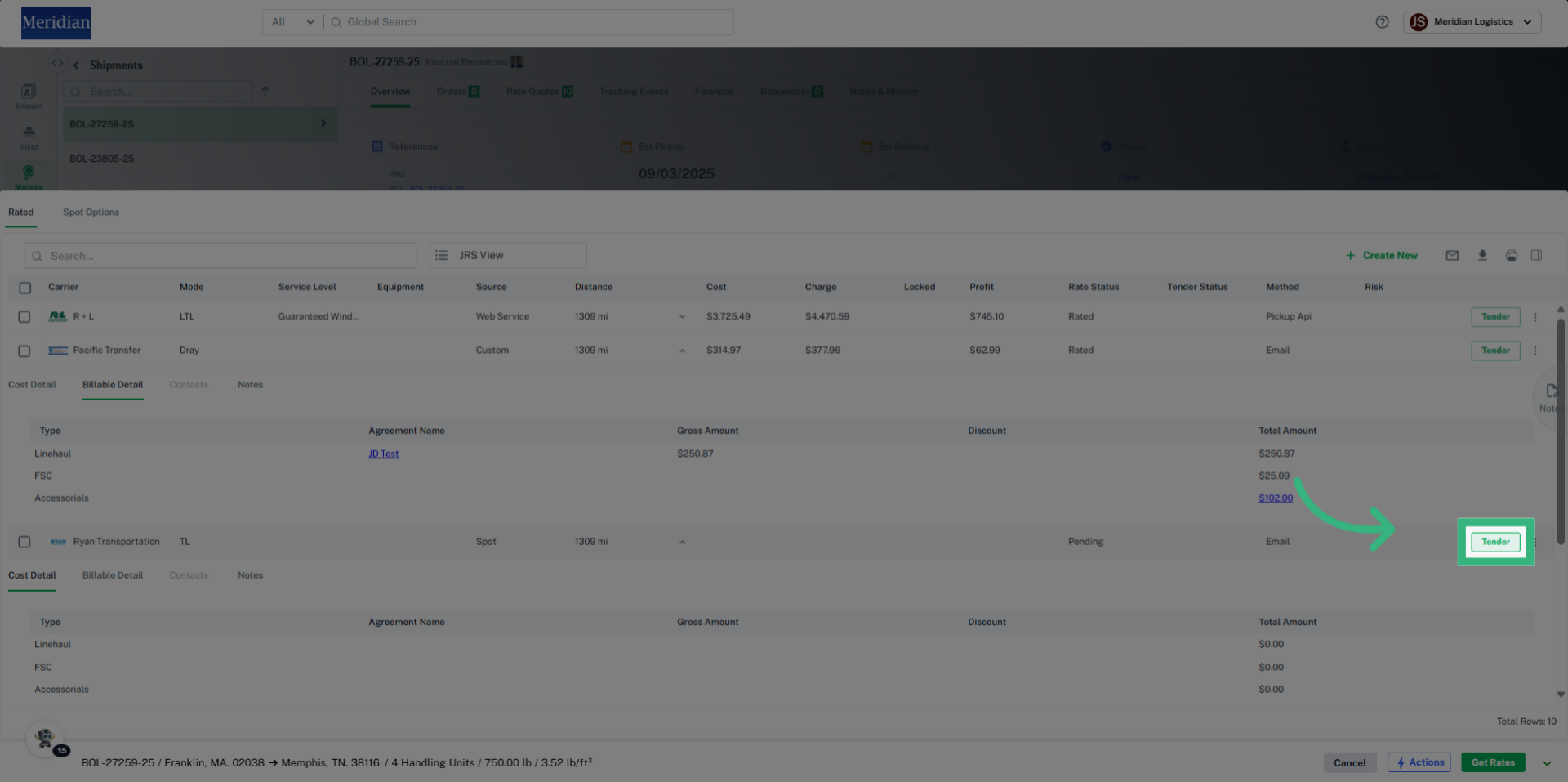Collapse the Pacific Transfer row details
Image resolution: width=1568 pixels, height=782 pixels.
[x=682, y=351]
